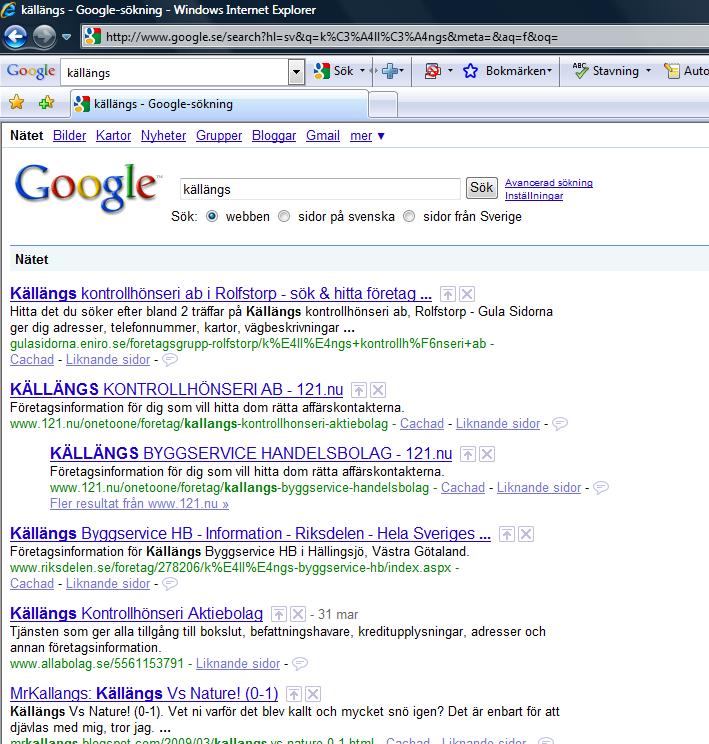709x744 pixels.
Task: Switch to Kartor search
Action: (113, 136)
